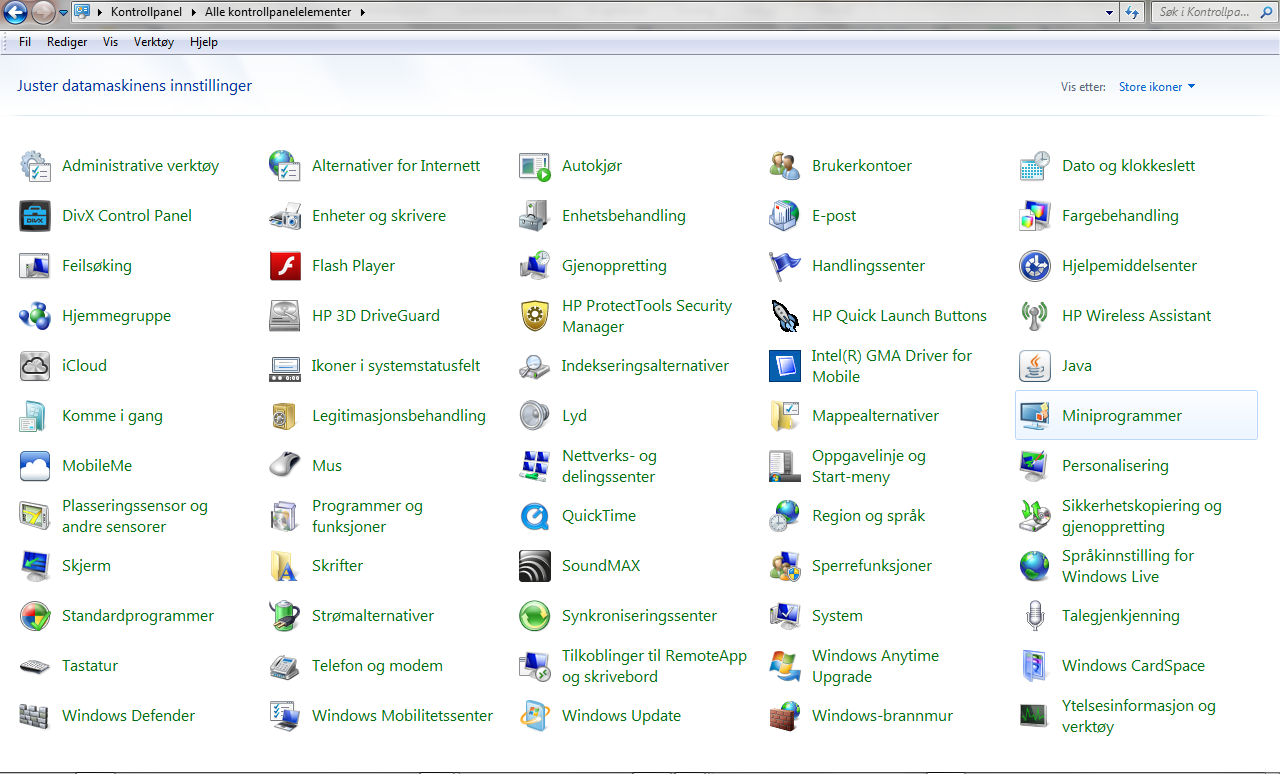Open the Fil menu

pyautogui.click(x=25, y=42)
